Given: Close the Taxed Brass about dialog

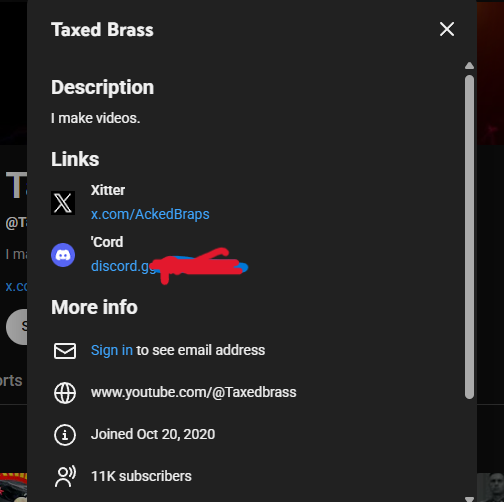Looking at the screenshot, I should (447, 29).
